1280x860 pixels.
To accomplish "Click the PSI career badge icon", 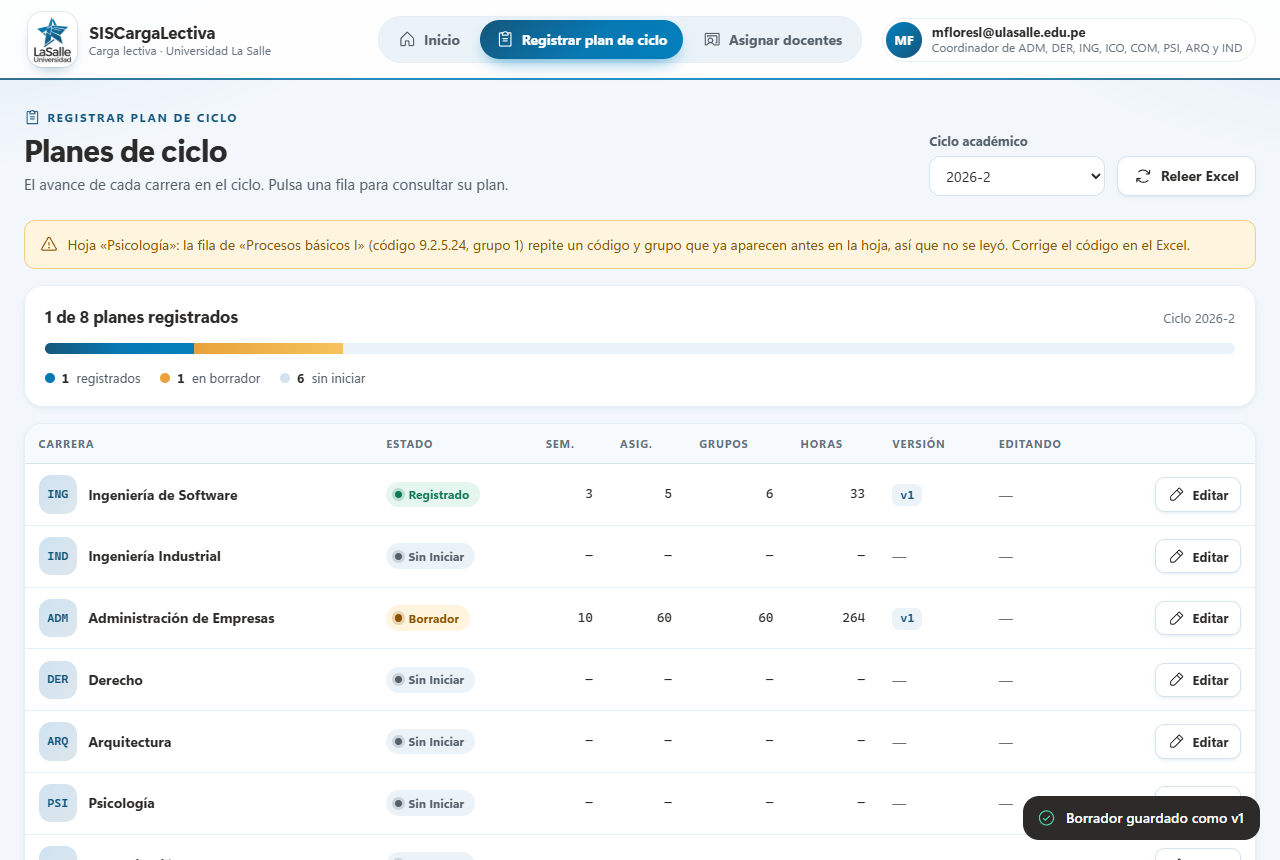I will pos(58,803).
